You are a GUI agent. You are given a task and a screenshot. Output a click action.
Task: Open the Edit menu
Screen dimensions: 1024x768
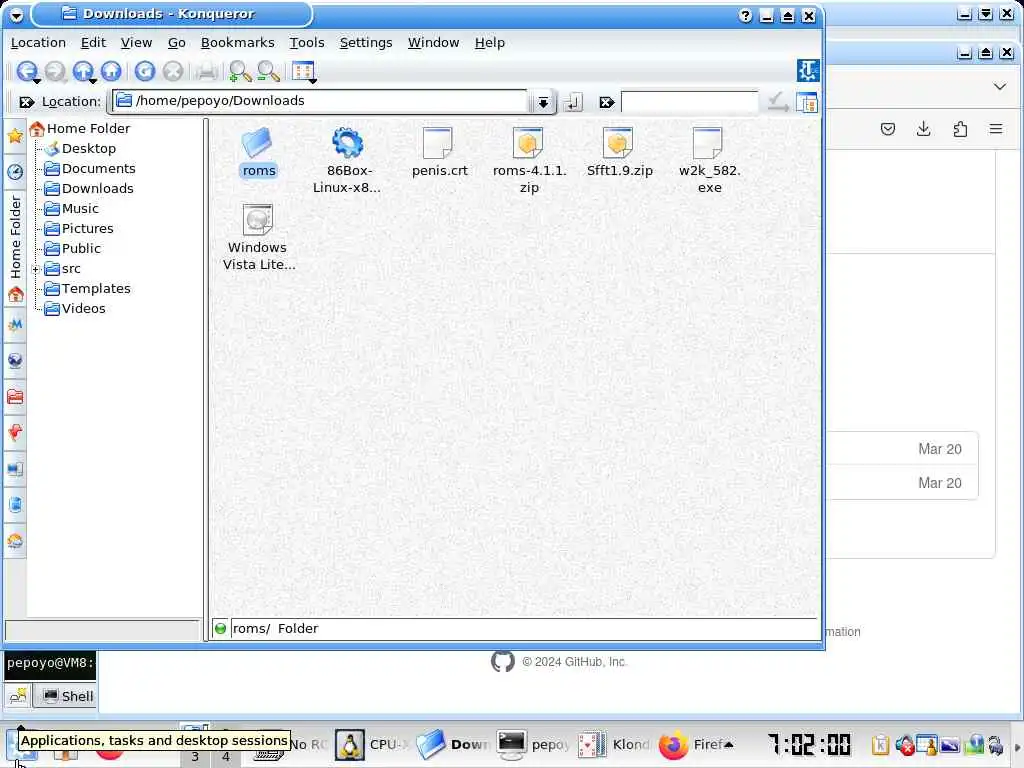93,42
